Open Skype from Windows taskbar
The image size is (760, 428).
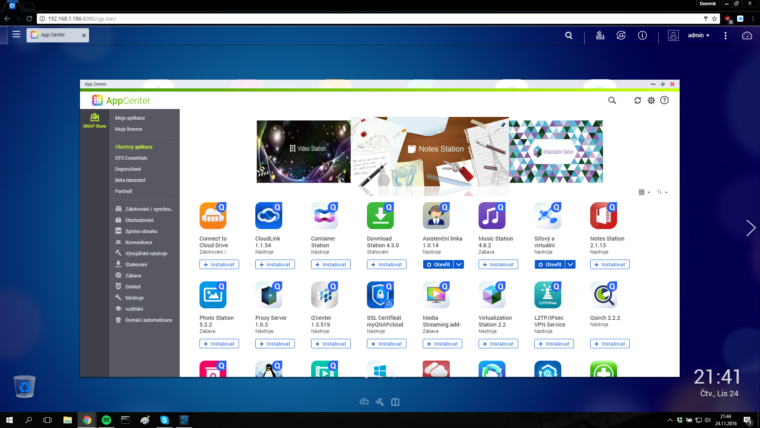[164, 420]
